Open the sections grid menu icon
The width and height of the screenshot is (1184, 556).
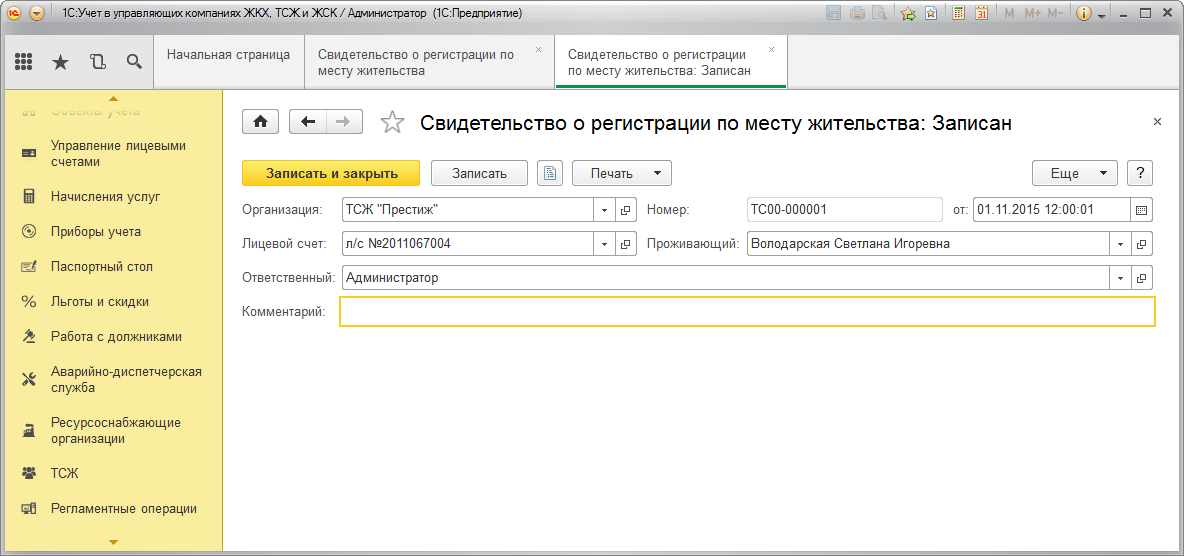tap(24, 62)
